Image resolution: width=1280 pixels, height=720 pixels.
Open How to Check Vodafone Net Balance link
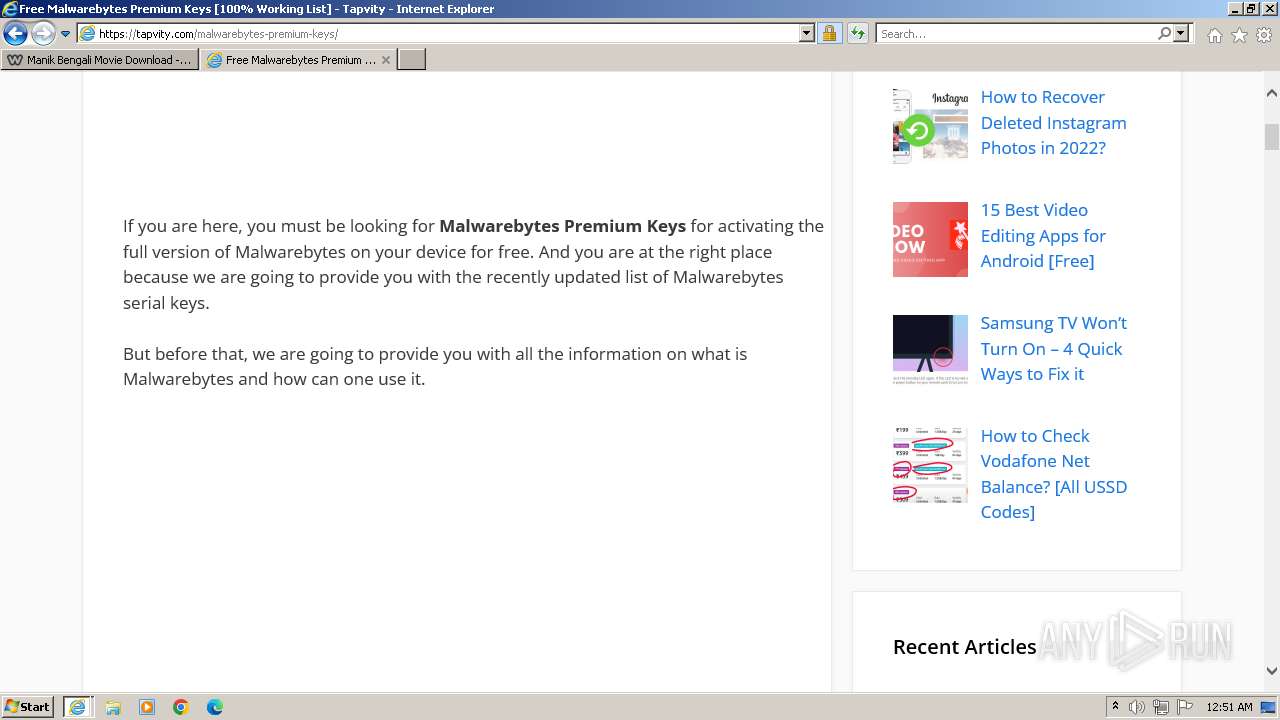click(x=1053, y=474)
